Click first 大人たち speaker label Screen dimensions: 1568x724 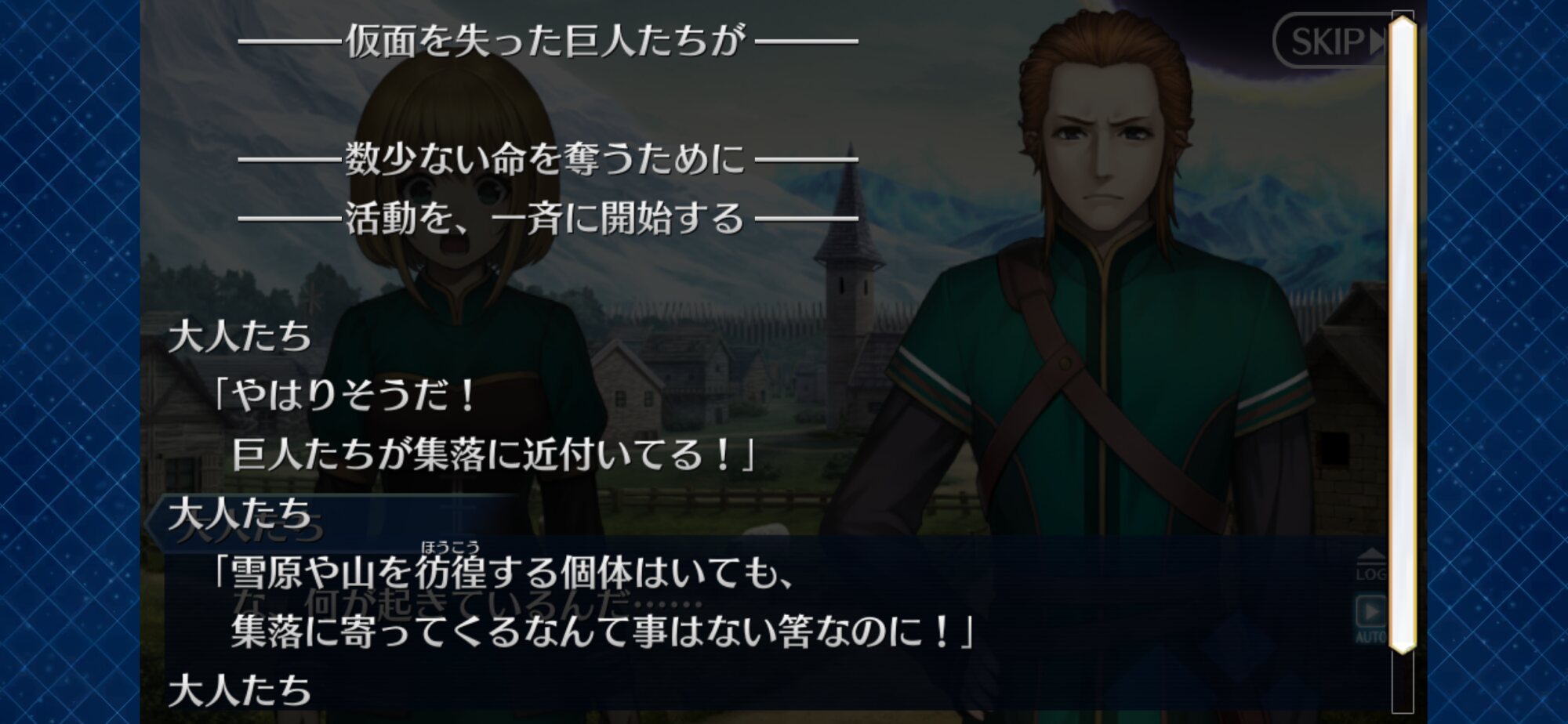(240, 336)
